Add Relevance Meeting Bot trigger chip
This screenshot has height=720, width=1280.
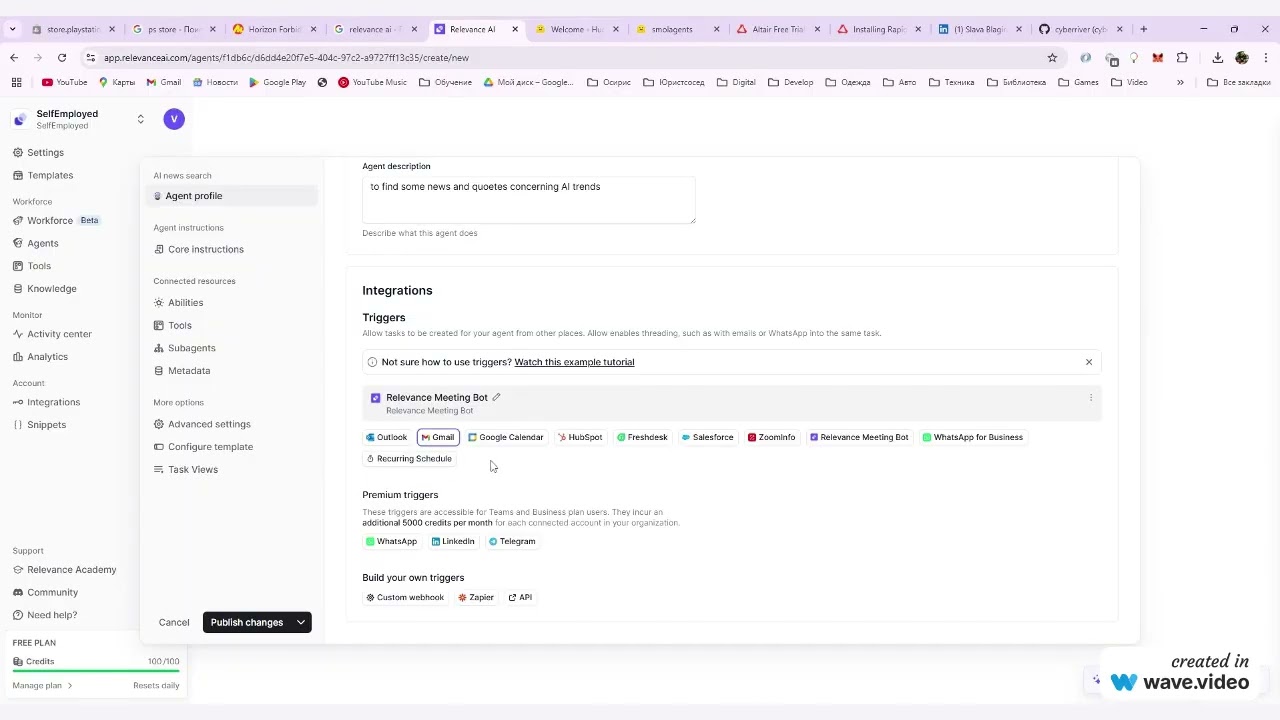[x=859, y=437]
